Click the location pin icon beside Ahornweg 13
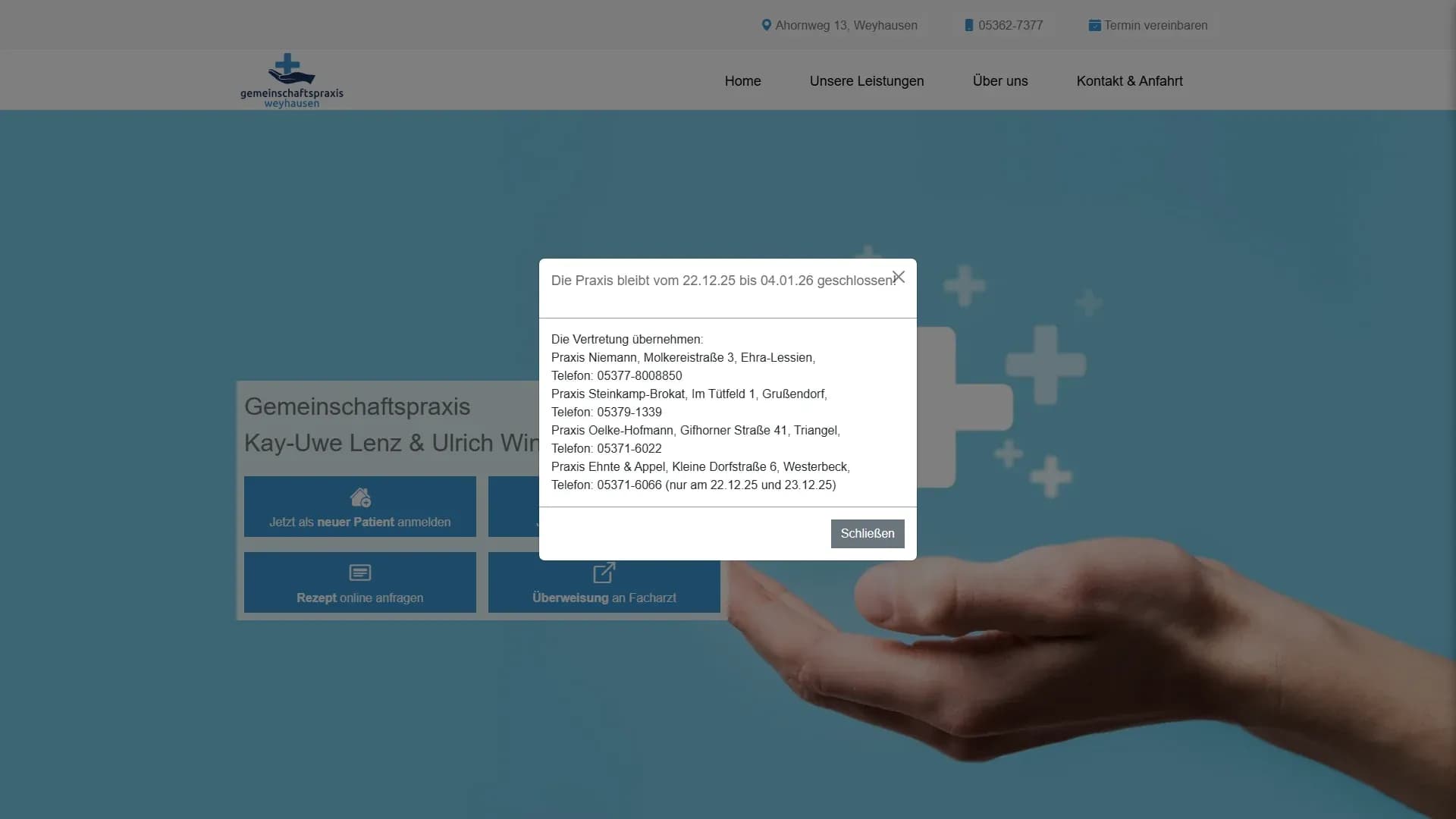1456x819 pixels. tap(766, 25)
